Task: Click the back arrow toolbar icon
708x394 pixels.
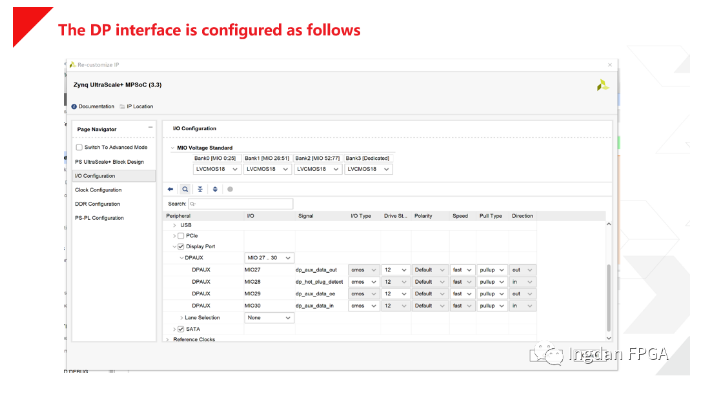Action: click(170, 189)
